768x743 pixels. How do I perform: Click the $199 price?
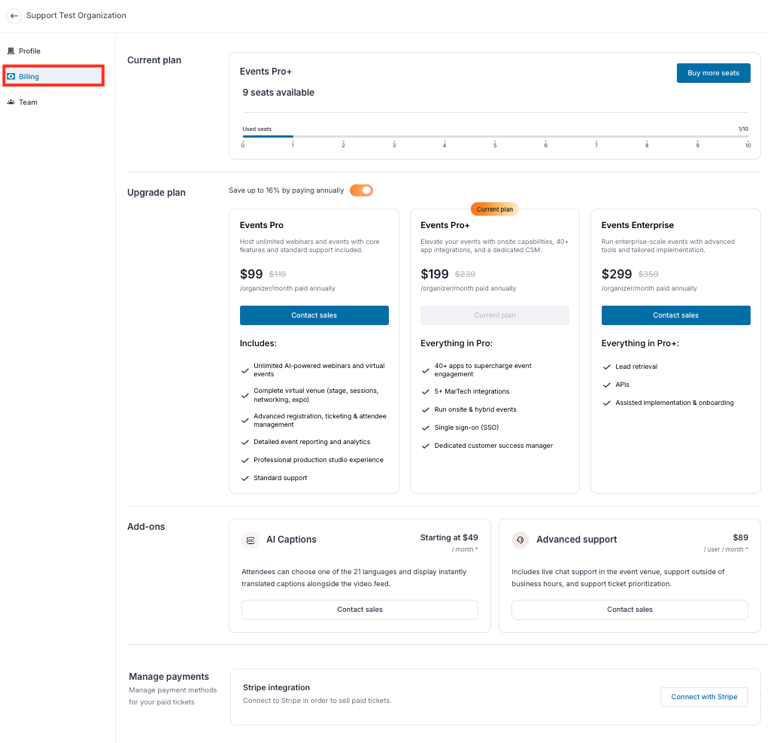pos(434,274)
